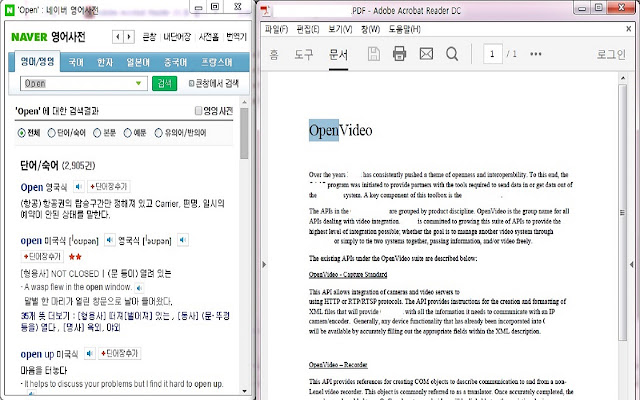Add Open 영국식 to 단어장

(x=109, y=187)
